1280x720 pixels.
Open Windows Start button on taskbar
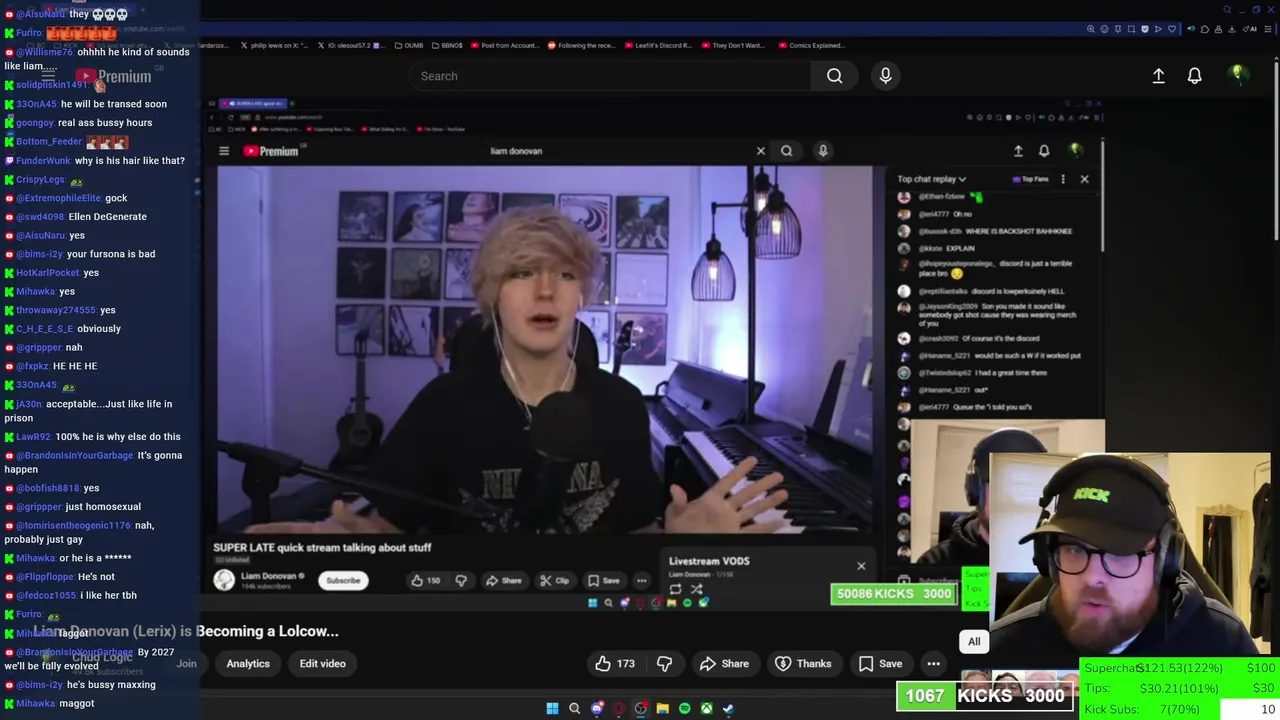(552, 709)
